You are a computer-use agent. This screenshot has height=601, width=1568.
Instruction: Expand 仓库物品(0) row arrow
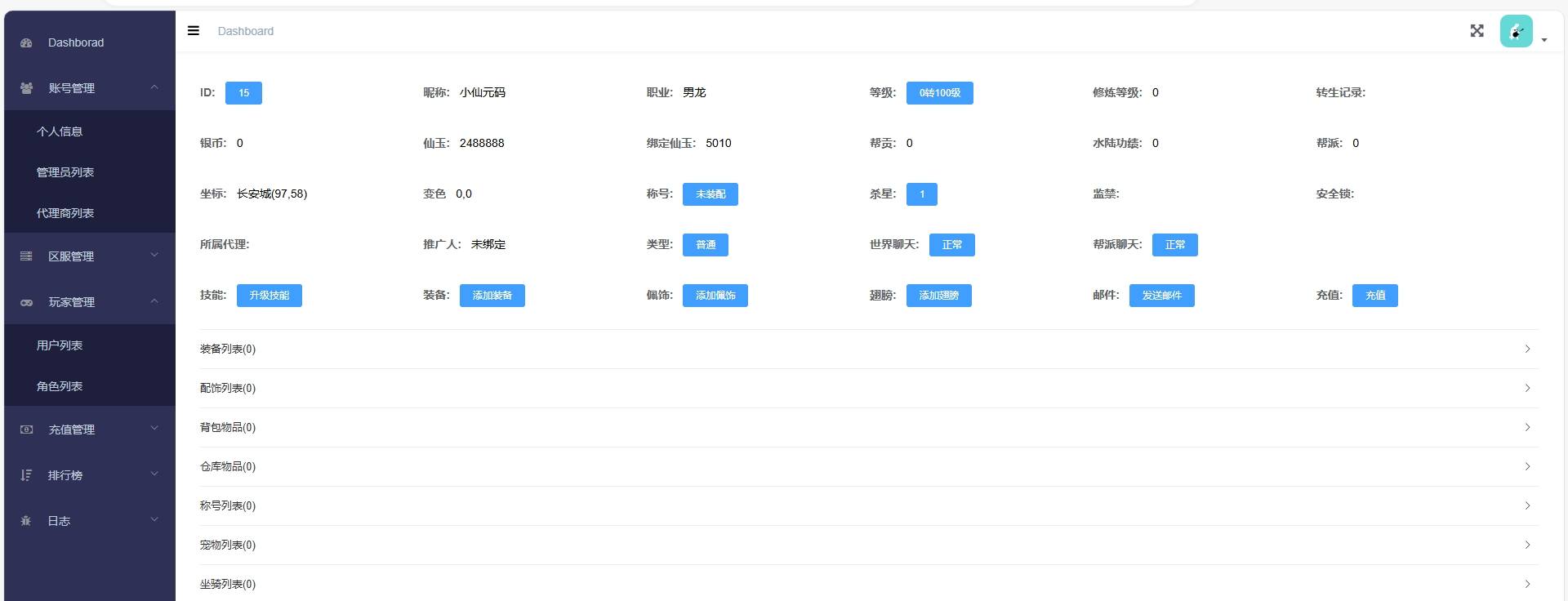tap(1527, 467)
